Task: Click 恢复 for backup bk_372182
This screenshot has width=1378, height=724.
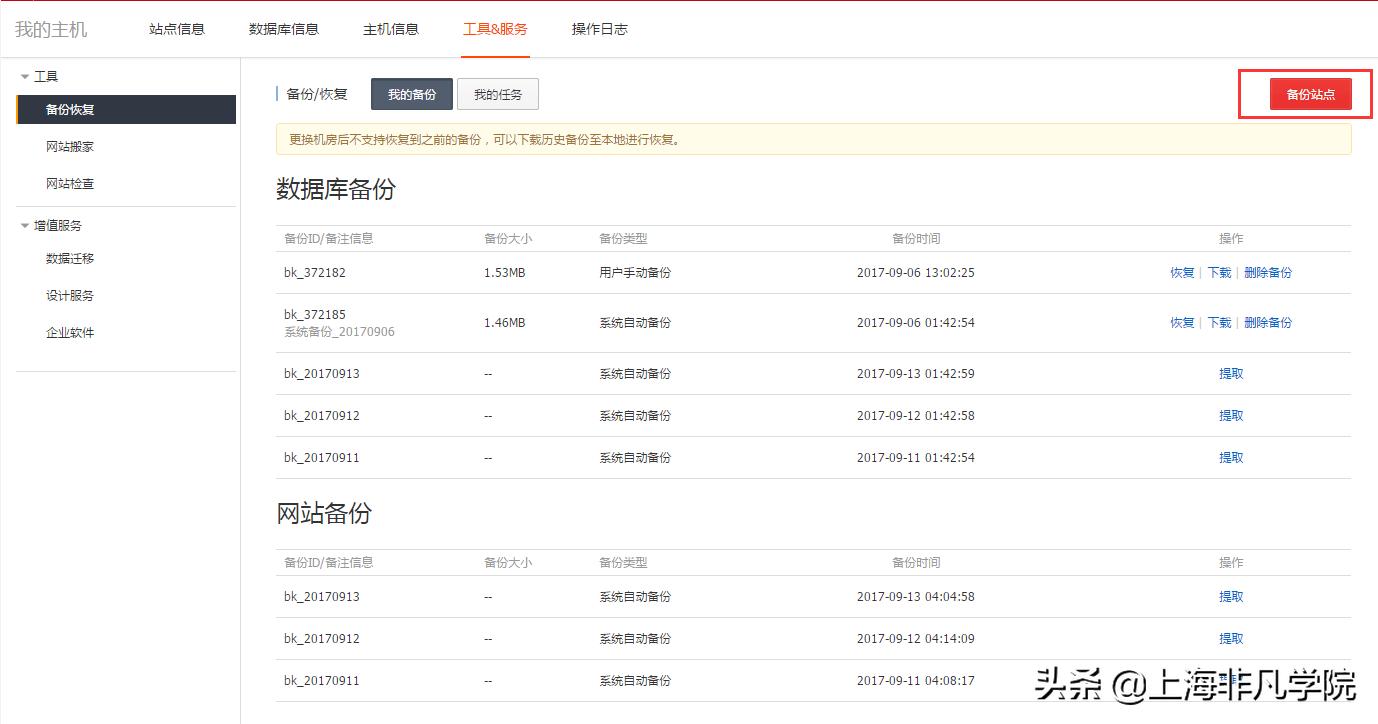Action: (1181, 271)
